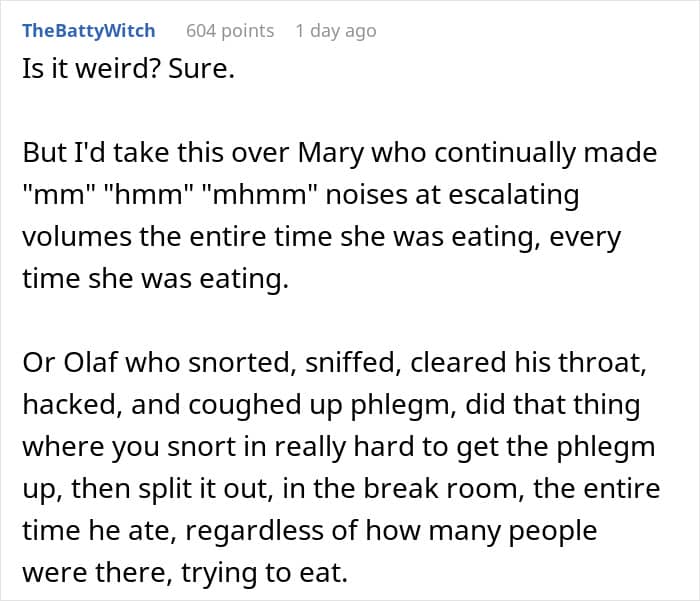Click the line 'time she was eating.'
The width and height of the screenshot is (700, 601).
coord(155,279)
